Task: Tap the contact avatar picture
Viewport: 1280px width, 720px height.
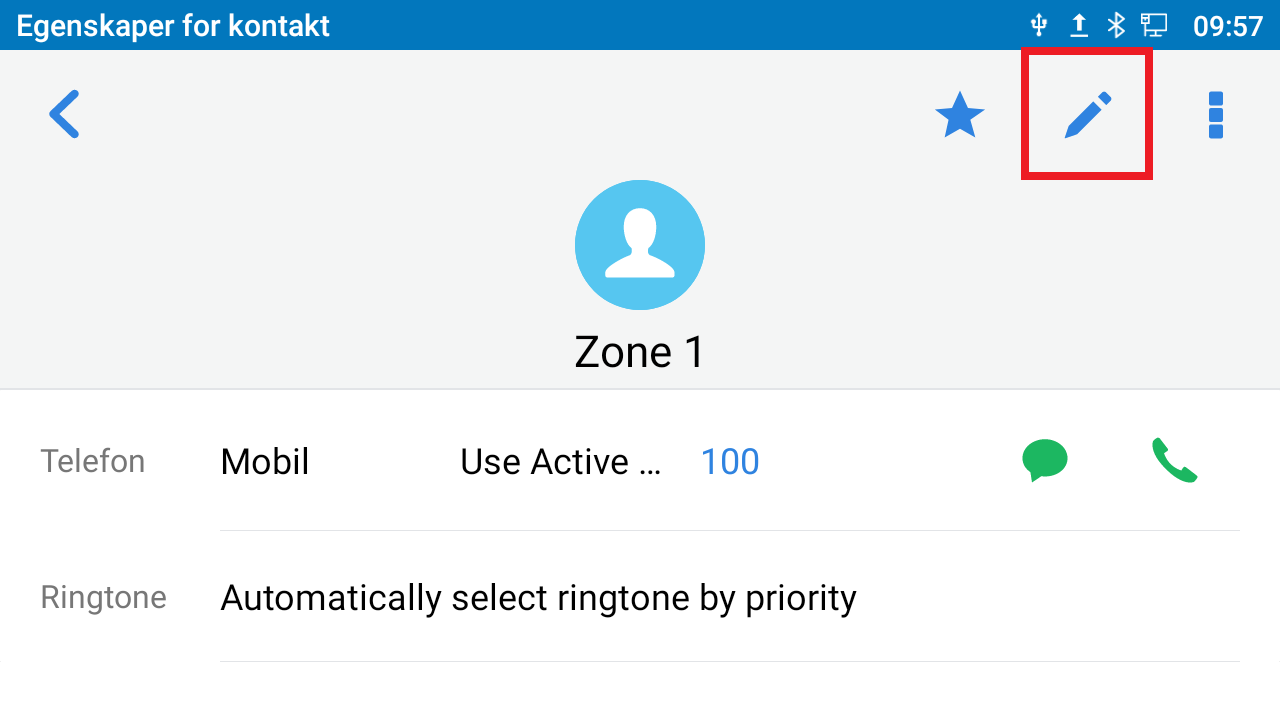Action: pos(640,245)
